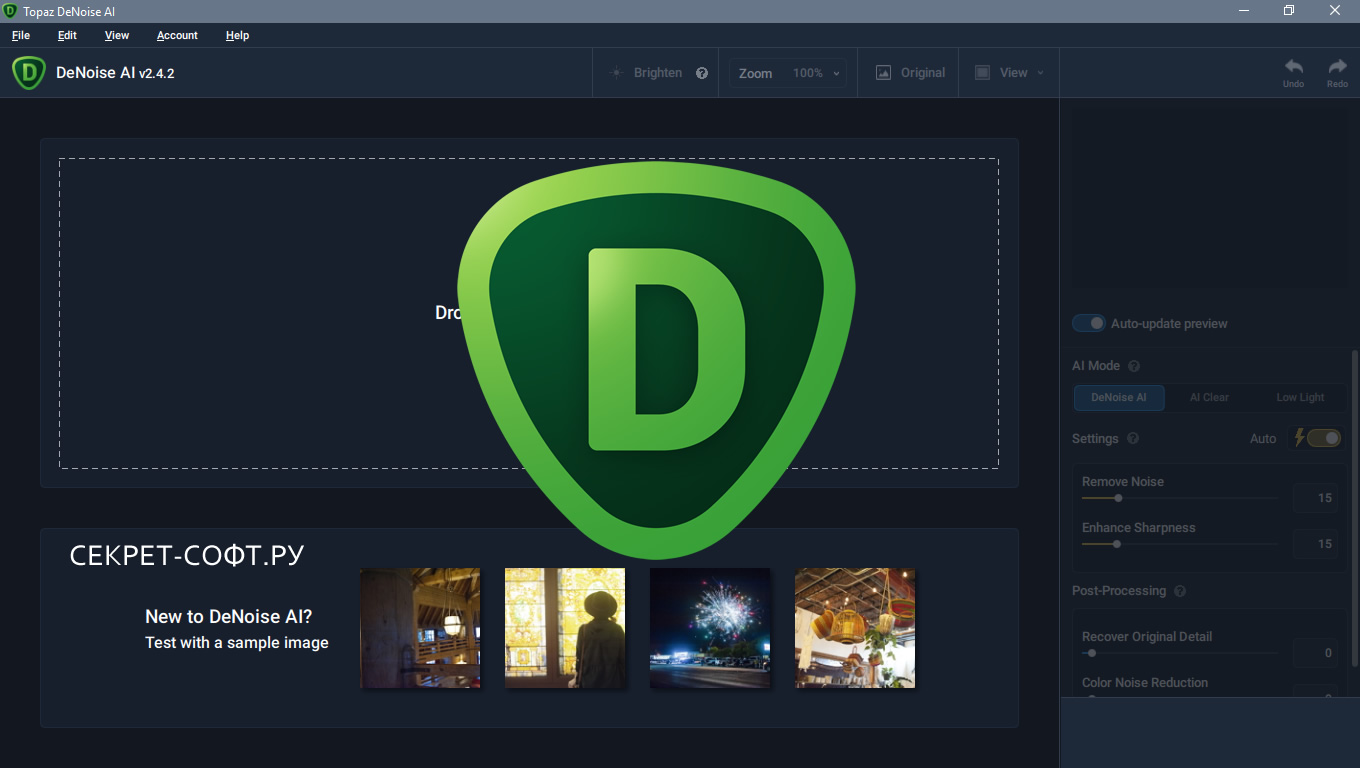
Task: Click the Undo arrow
Action: 1294,66
